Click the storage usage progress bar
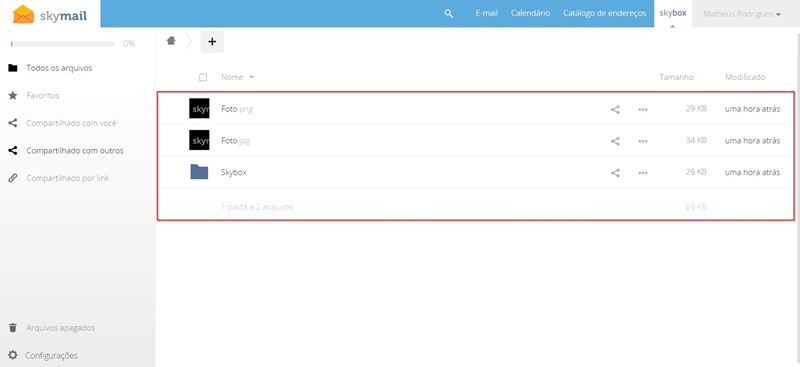Viewport: 800px width, 367px height. tap(62, 44)
